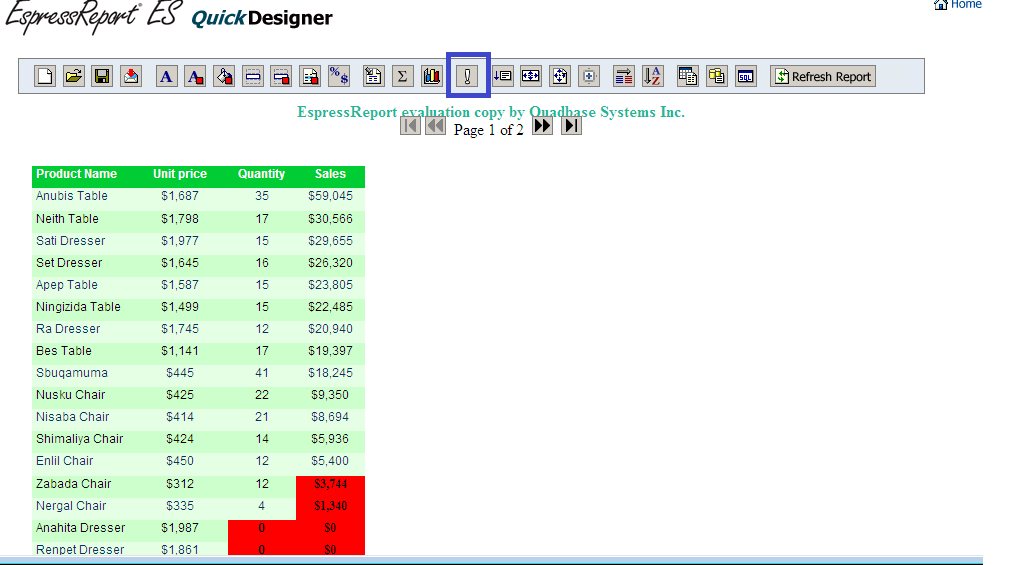Viewport: 1017px width, 565px height.
Task: Select the $1,687 unit price cell
Action: coord(180,196)
